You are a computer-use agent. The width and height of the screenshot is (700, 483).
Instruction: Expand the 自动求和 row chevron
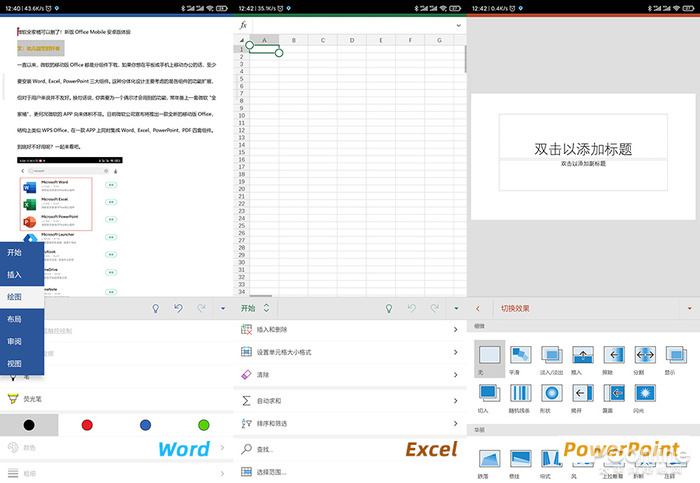pyautogui.click(x=455, y=400)
